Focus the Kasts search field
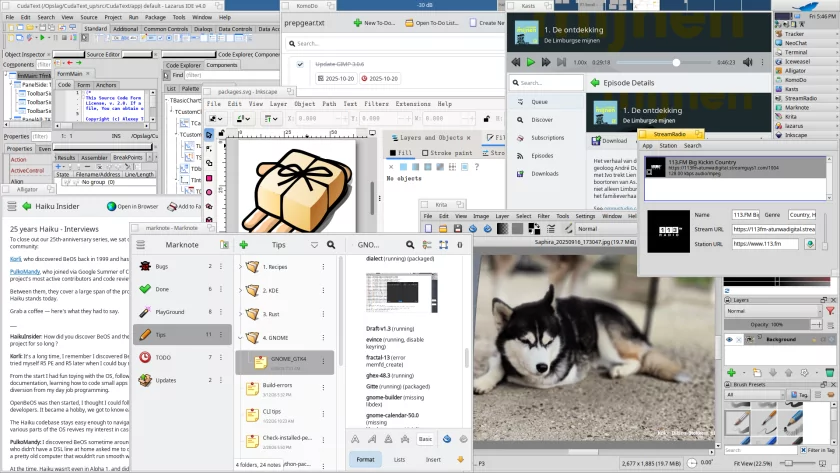This screenshot has height=473, width=840. click(546, 83)
